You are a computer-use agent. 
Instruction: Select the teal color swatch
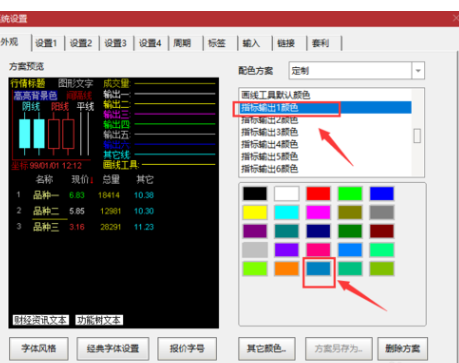click(x=287, y=231)
